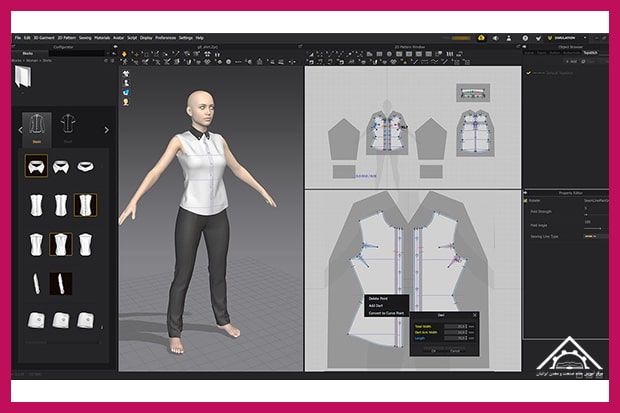620x413 pixels.
Task: Click the pause simulation icon in the 3D toolbar
Action: coord(217,54)
